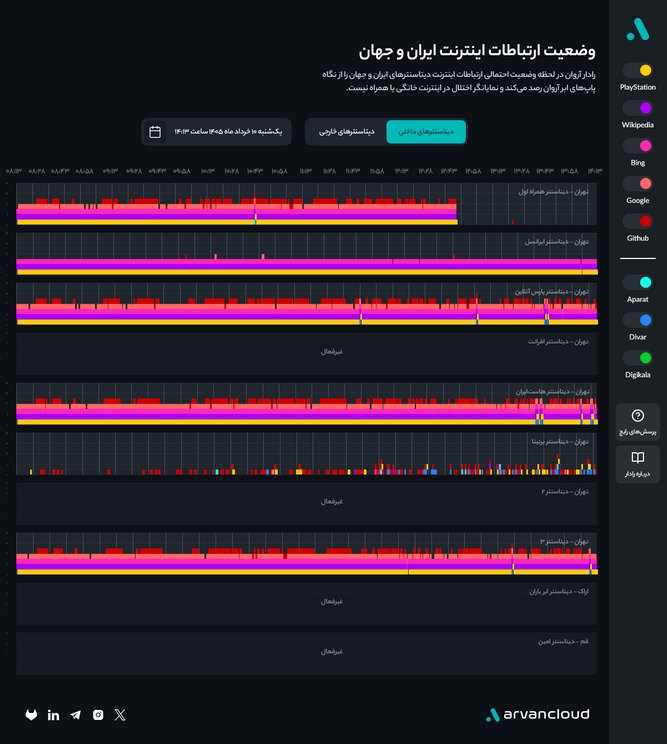This screenshot has width=667, height=744.
Task: Toggle the Aparat service switch
Action: (638, 282)
